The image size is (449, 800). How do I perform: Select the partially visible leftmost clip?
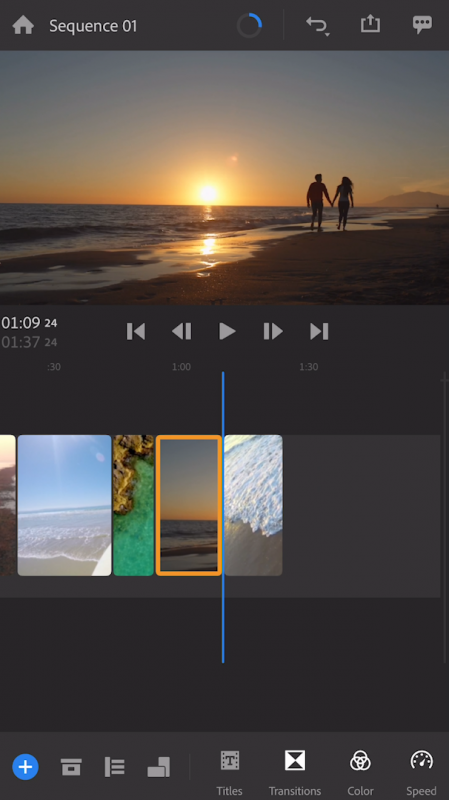[8, 505]
